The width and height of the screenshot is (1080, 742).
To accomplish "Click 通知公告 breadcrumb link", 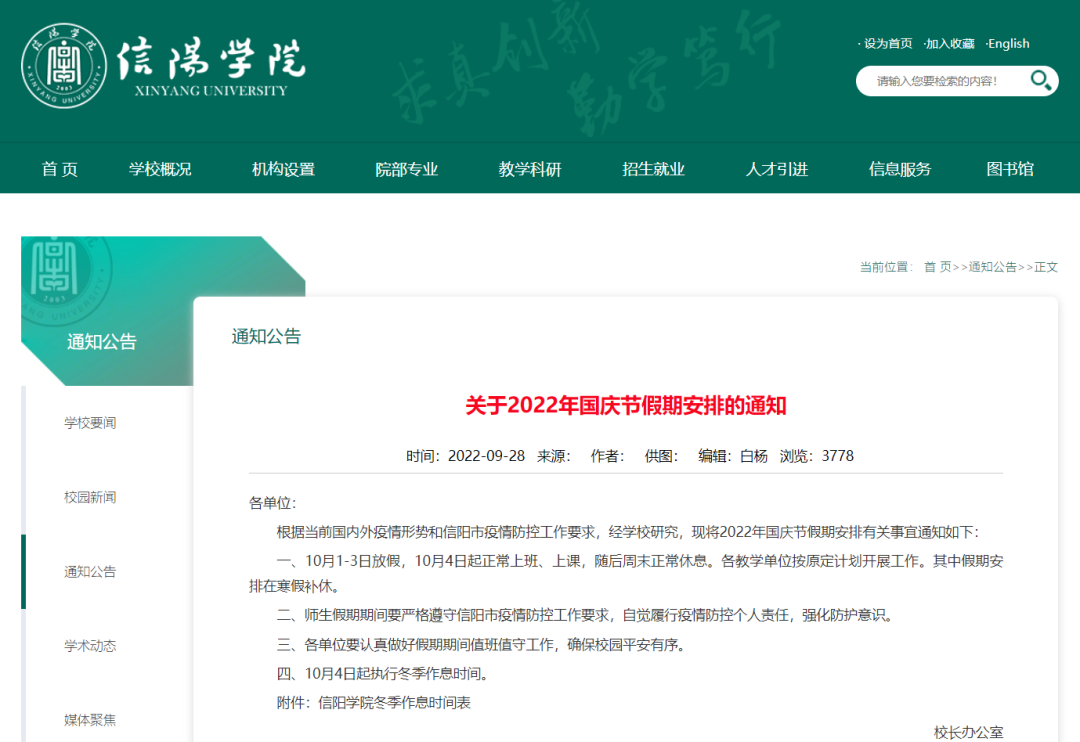I will point(992,267).
